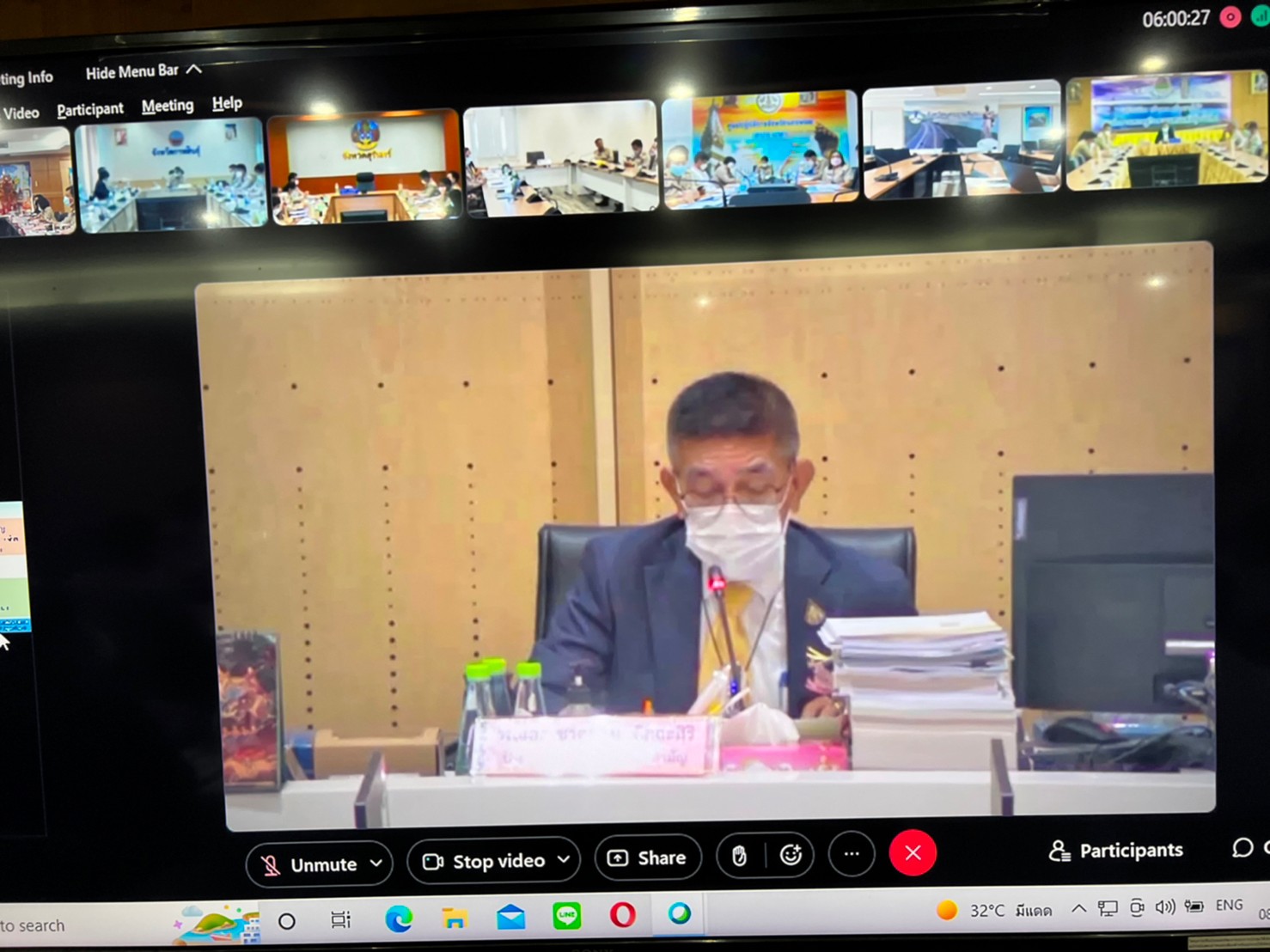The height and width of the screenshot is (952, 1270).
Task: Open the meeting Chat bubble
Action: point(1243,848)
